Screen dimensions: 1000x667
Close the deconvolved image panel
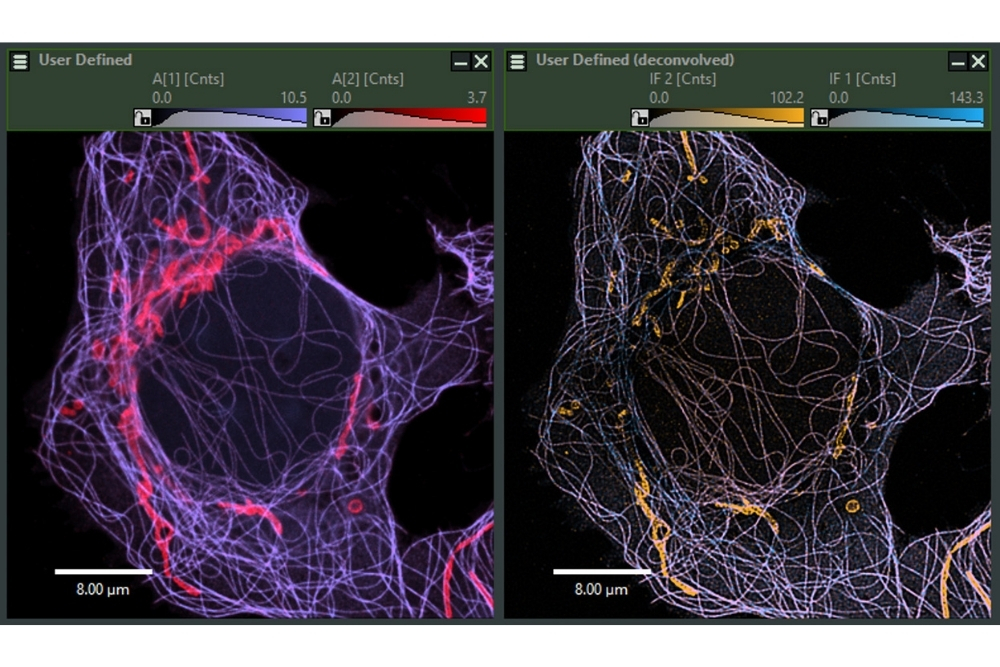click(x=978, y=62)
